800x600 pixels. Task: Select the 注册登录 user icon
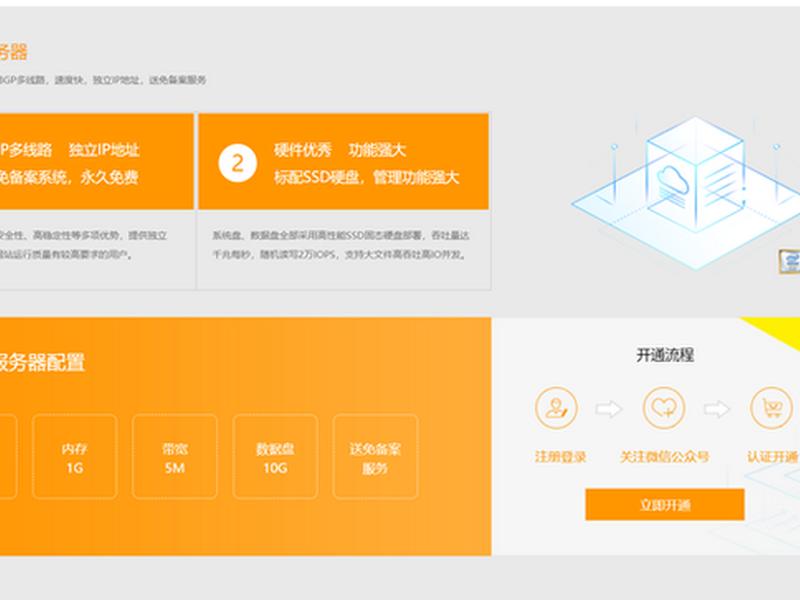coord(556,408)
